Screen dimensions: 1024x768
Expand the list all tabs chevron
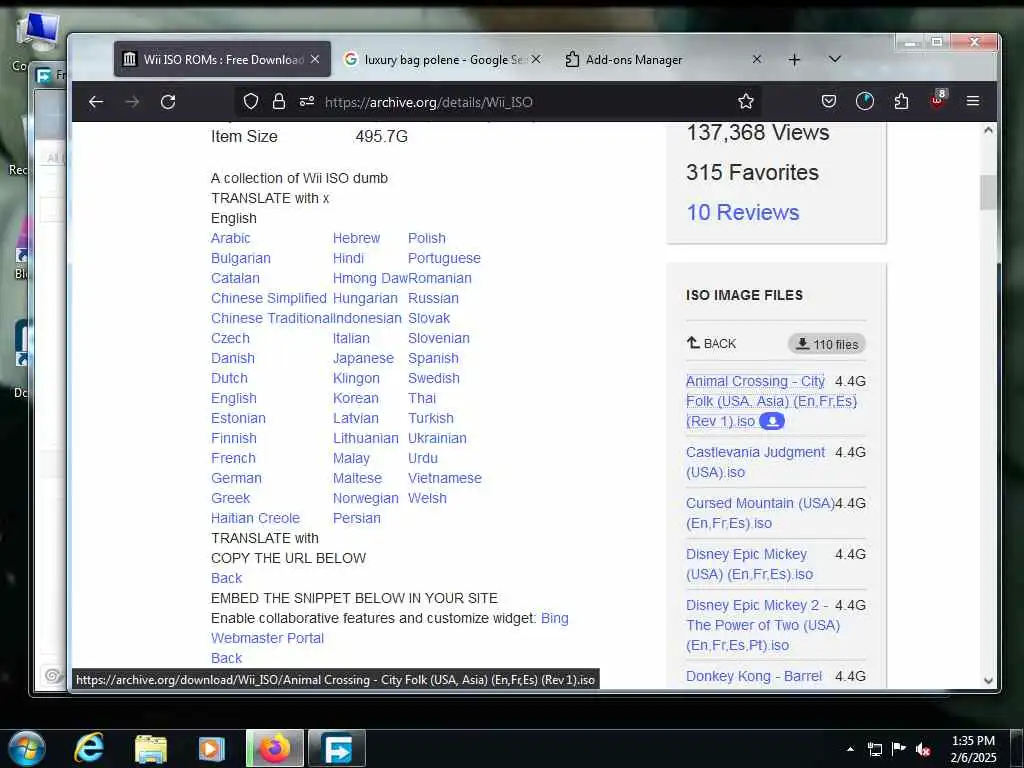835,59
